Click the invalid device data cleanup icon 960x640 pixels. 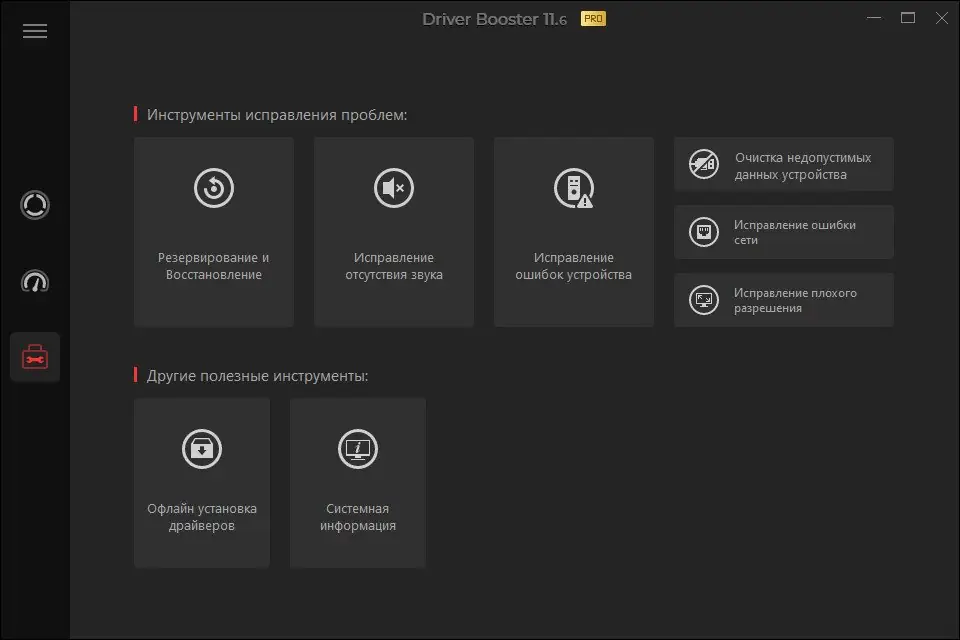tap(703, 165)
